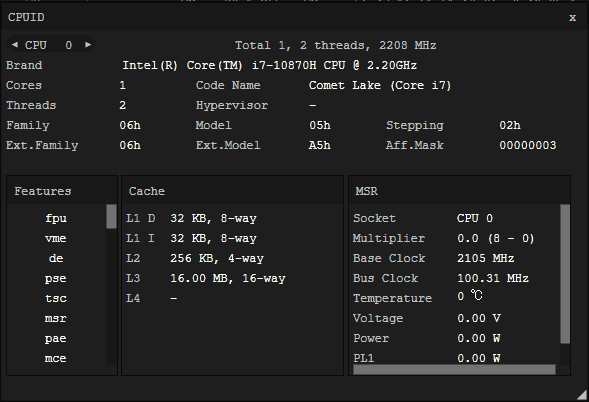589x402 pixels.
Task: Click the PL1 value 0.00 W
Action: point(479,358)
